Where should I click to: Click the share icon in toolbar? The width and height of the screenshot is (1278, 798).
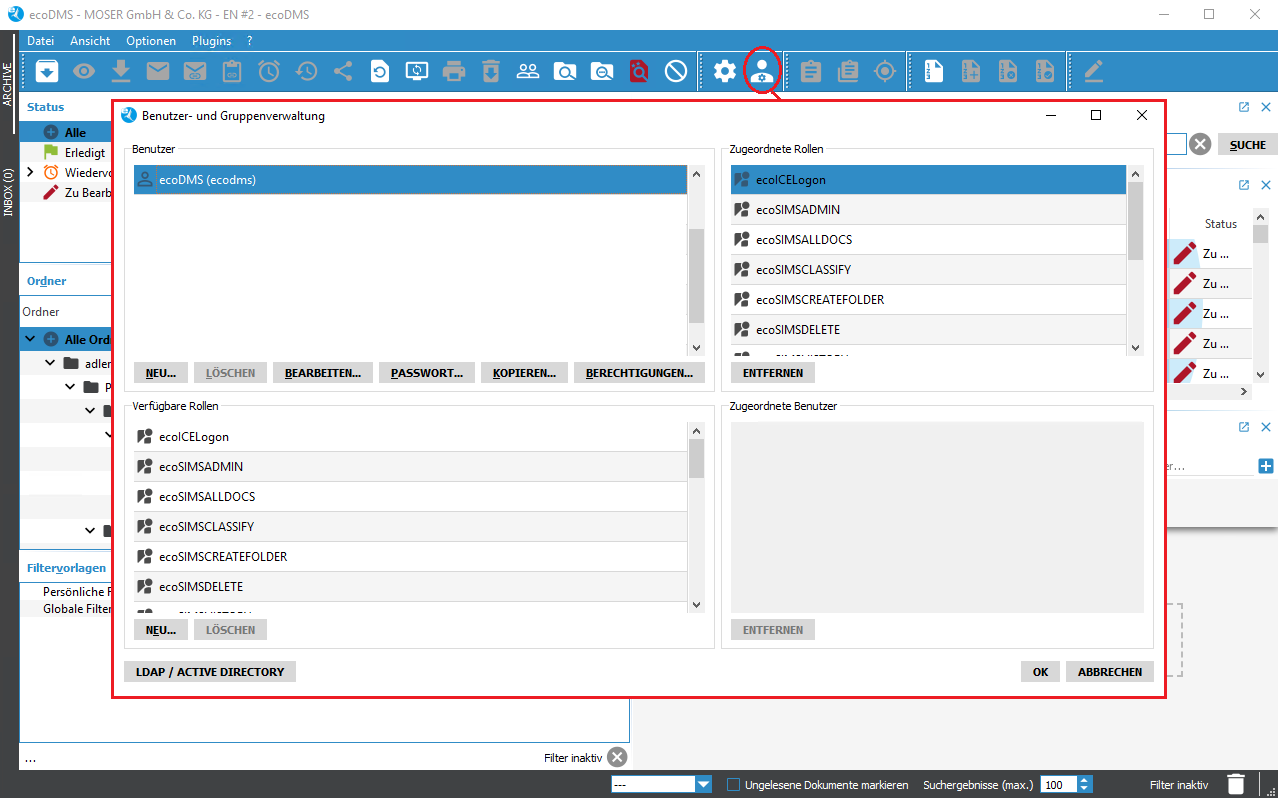click(343, 71)
